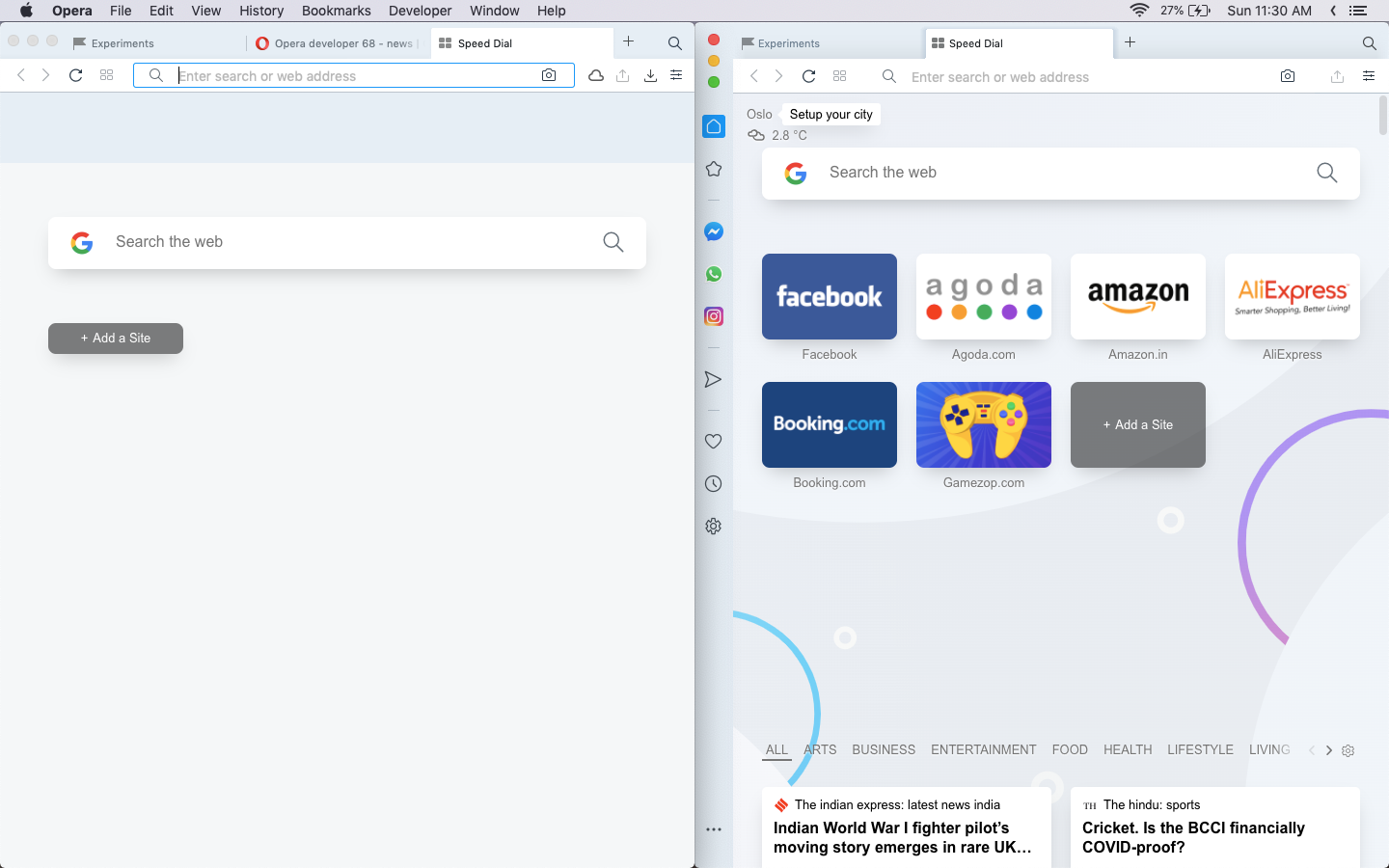Viewport: 1389px width, 868px height.
Task: Open Instagram in the Opera sidebar
Action: 714,316
